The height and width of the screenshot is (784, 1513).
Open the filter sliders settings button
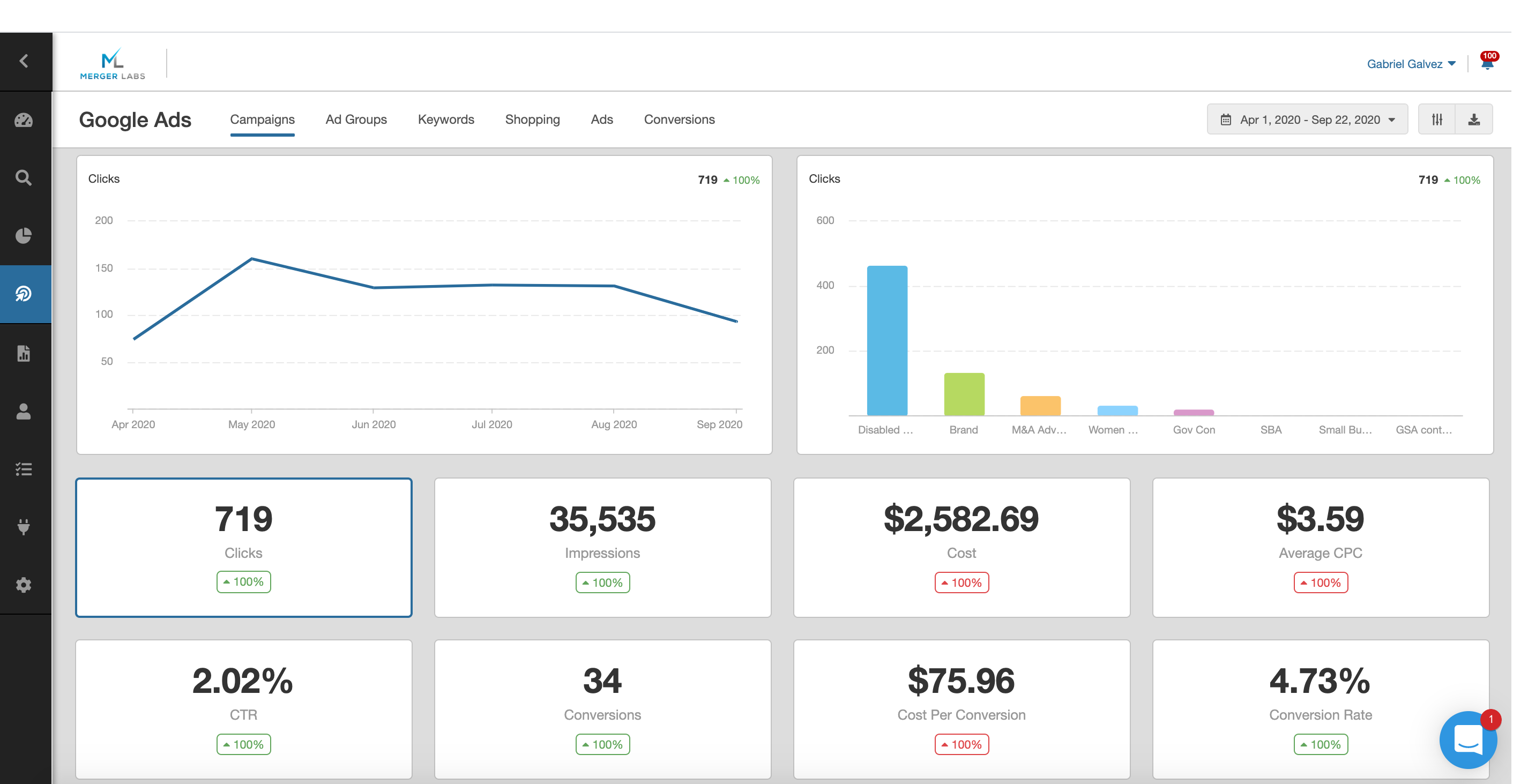pyautogui.click(x=1437, y=120)
